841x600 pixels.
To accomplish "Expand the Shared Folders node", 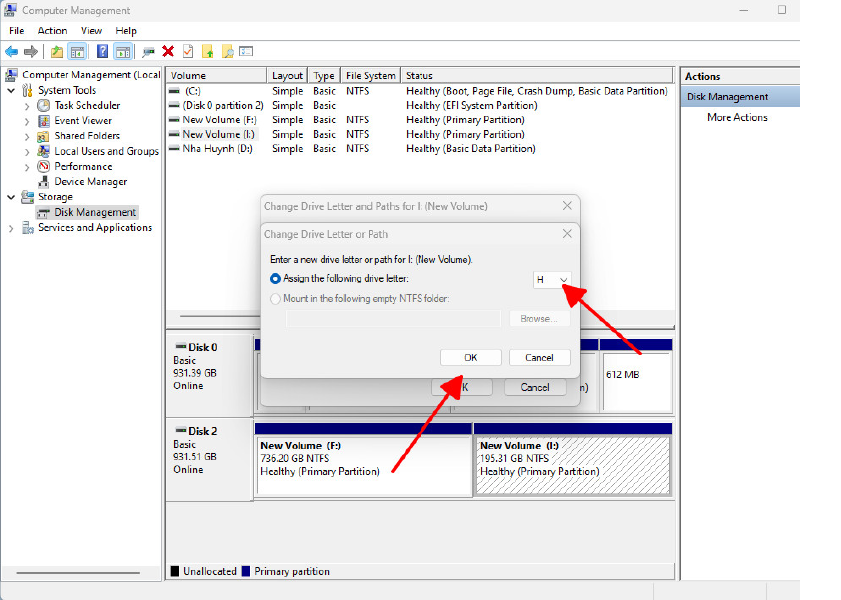I will point(27,137).
